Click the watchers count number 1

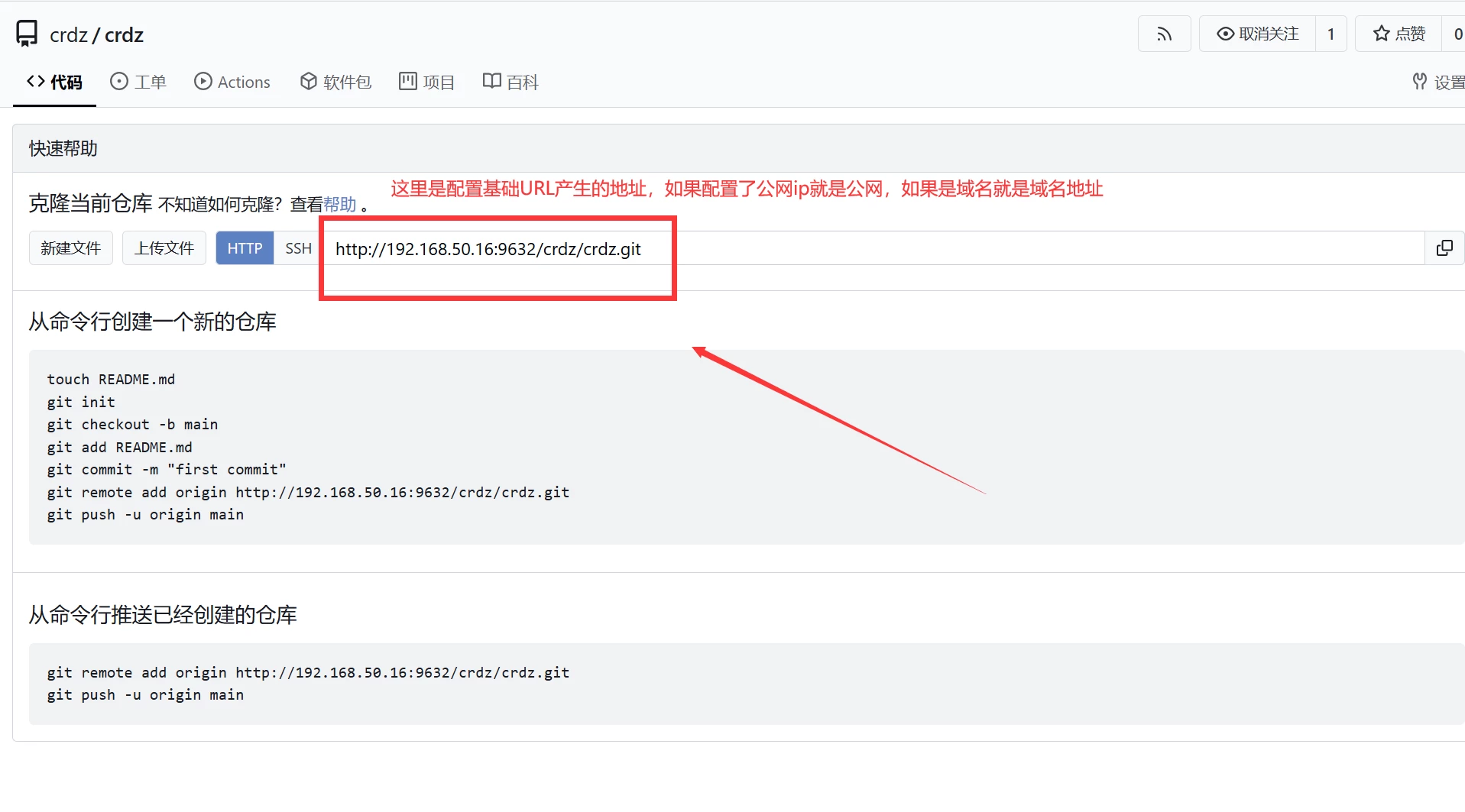1330,34
